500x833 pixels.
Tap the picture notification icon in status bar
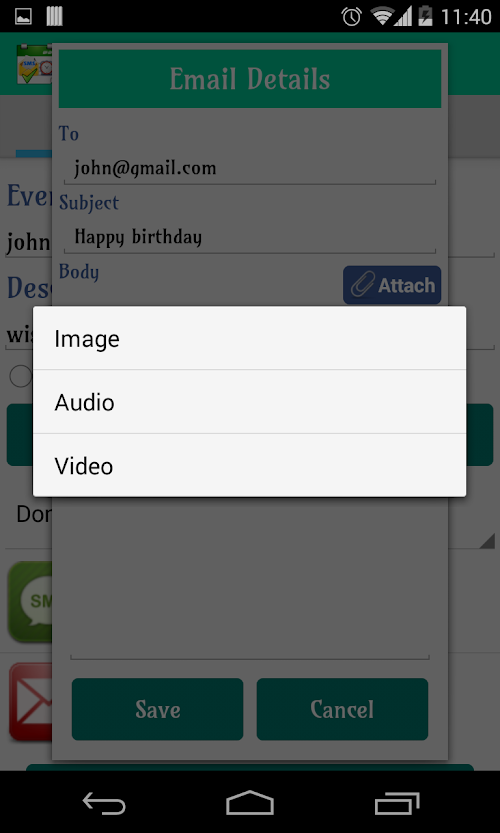[23, 16]
